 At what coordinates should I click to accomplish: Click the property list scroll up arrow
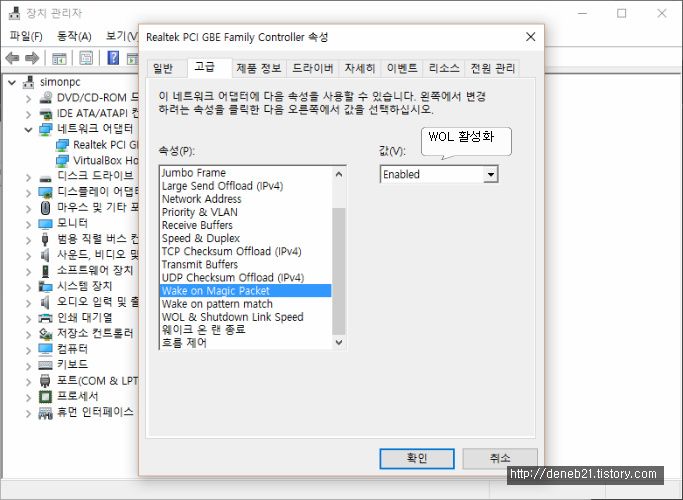pyautogui.click(x=339, y=174)
